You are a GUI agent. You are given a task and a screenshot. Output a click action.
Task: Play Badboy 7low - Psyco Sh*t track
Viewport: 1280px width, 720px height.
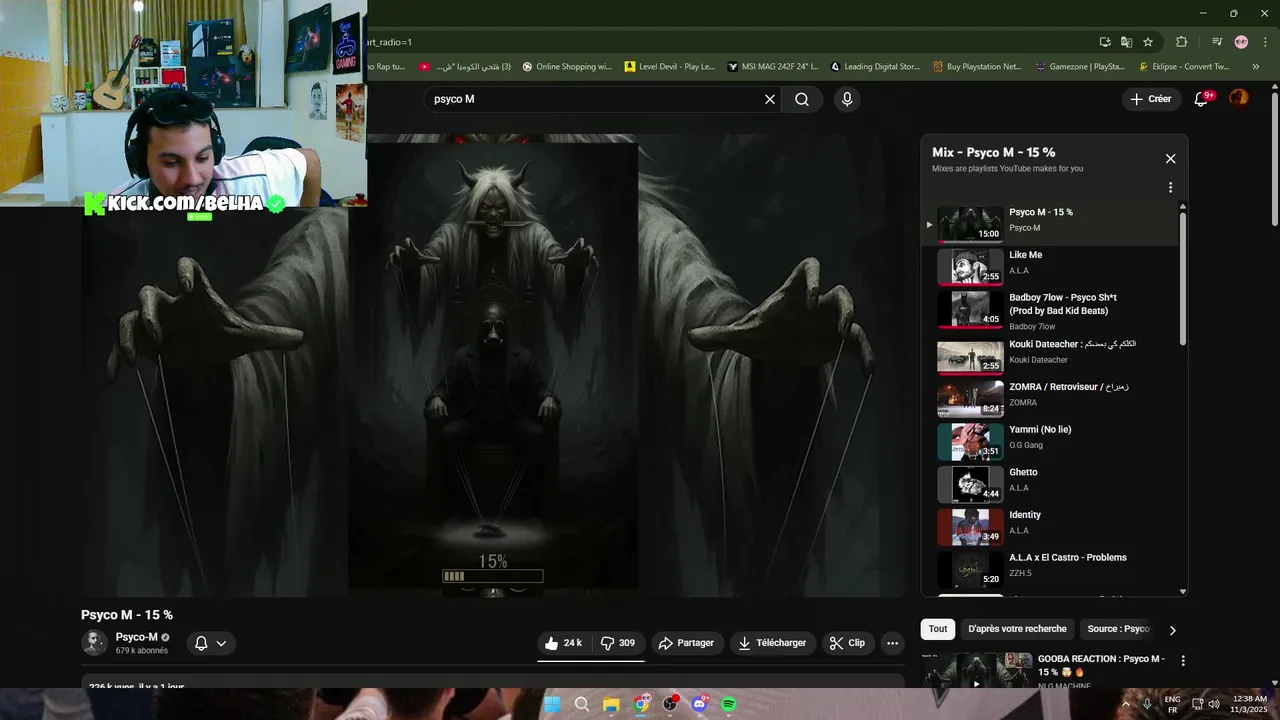point(1050,309)
